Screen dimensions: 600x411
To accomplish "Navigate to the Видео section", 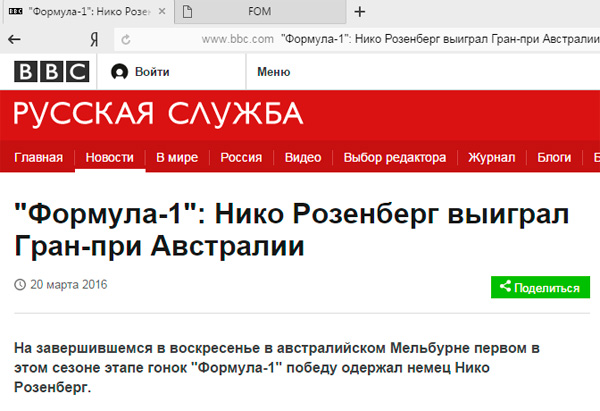I will point(302,158).
